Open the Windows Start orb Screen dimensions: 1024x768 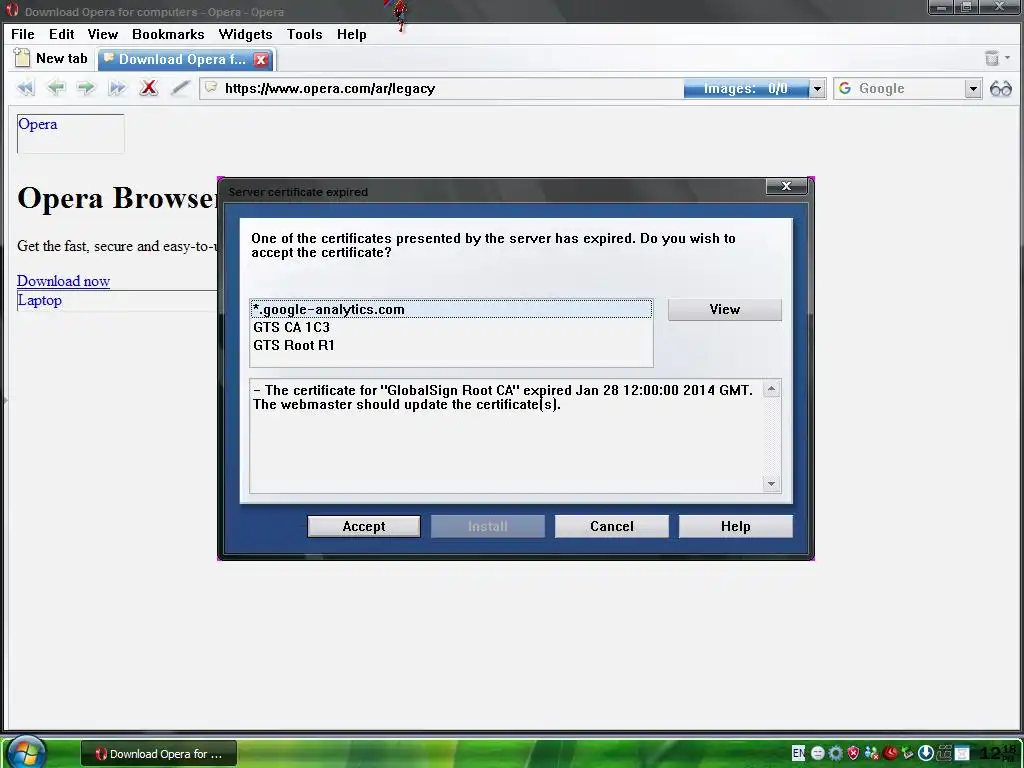(27, 752)
